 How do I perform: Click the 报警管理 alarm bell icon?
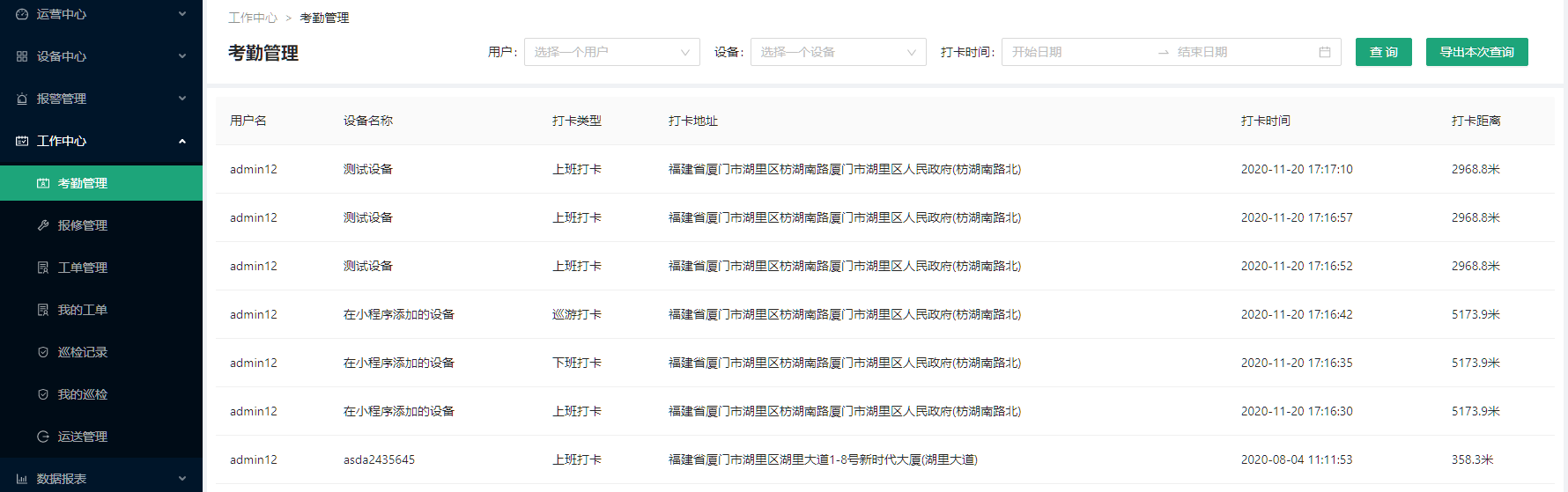click(22, 99)
